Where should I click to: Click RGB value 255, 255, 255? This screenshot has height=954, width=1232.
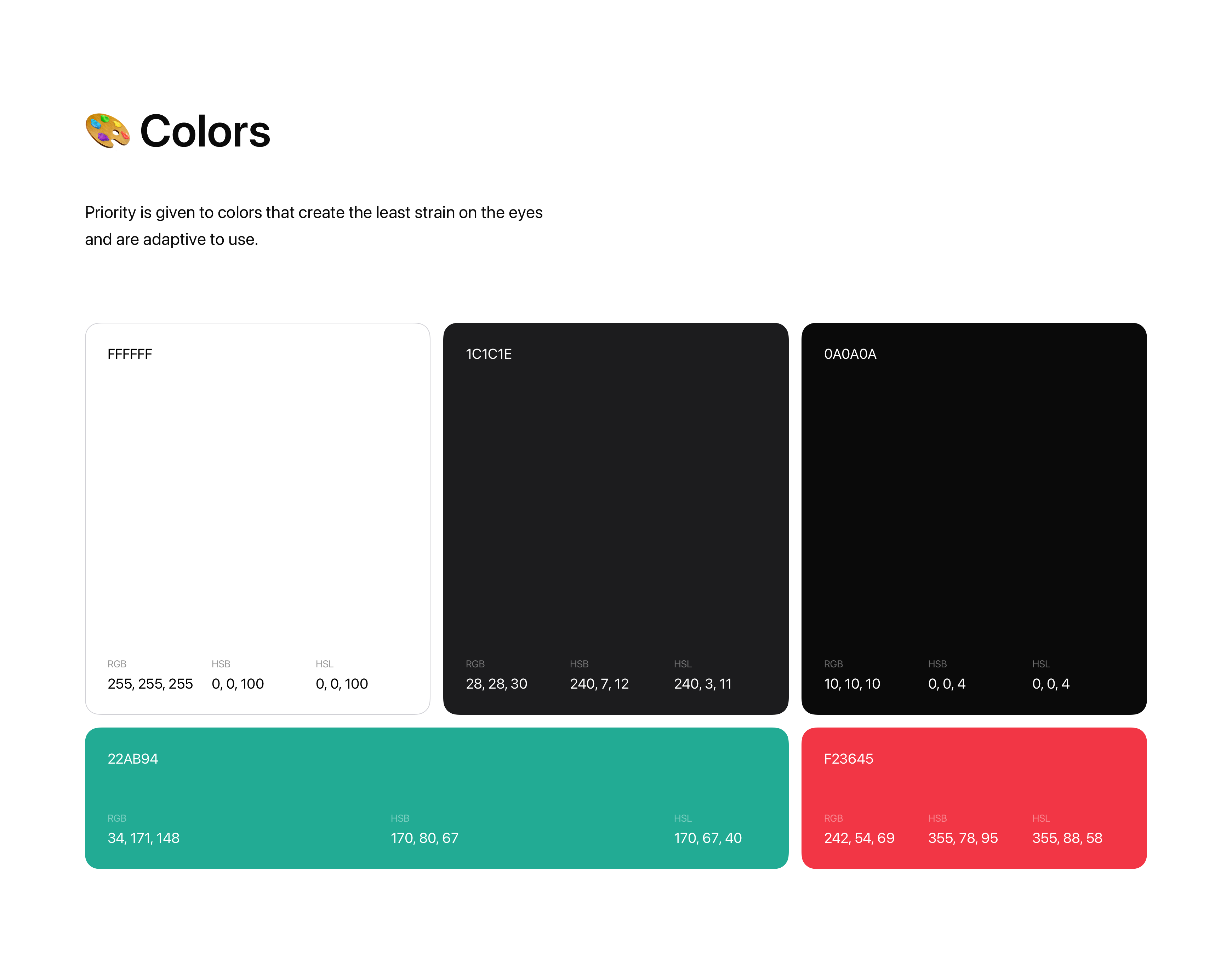click(150, 684)
